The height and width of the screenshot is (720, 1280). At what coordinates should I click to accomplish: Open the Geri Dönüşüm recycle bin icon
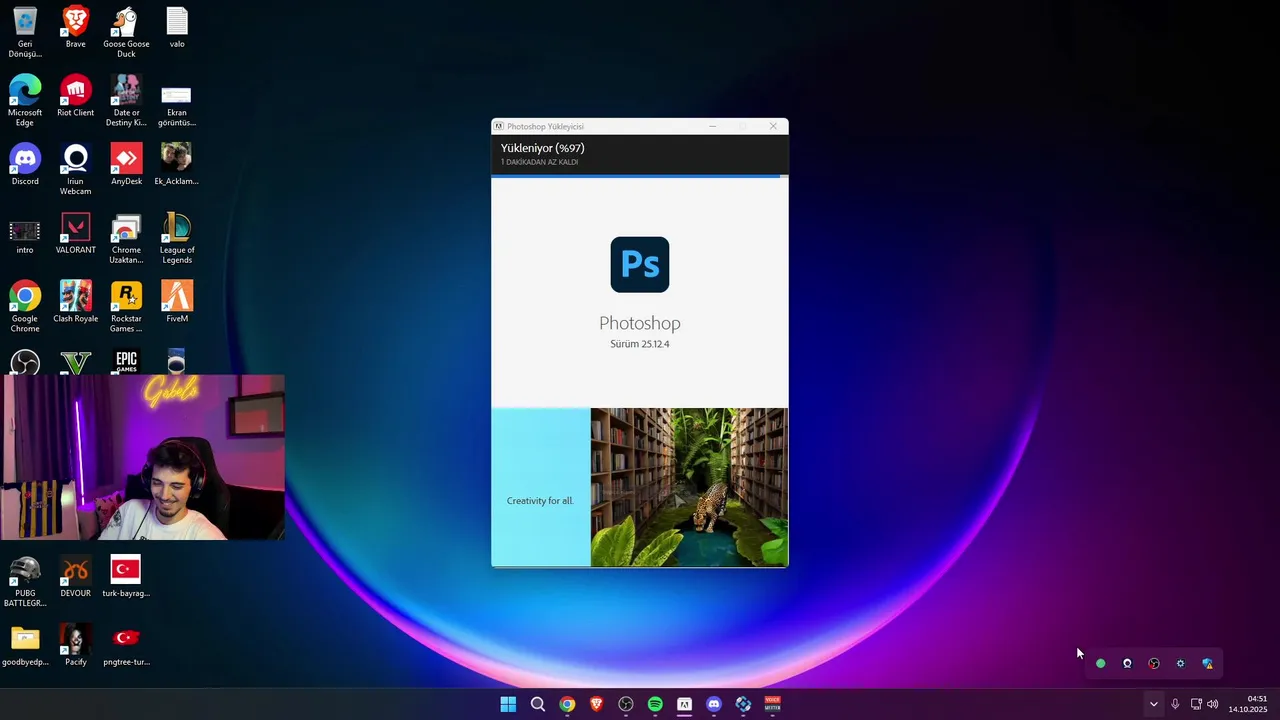click(25, 22)
